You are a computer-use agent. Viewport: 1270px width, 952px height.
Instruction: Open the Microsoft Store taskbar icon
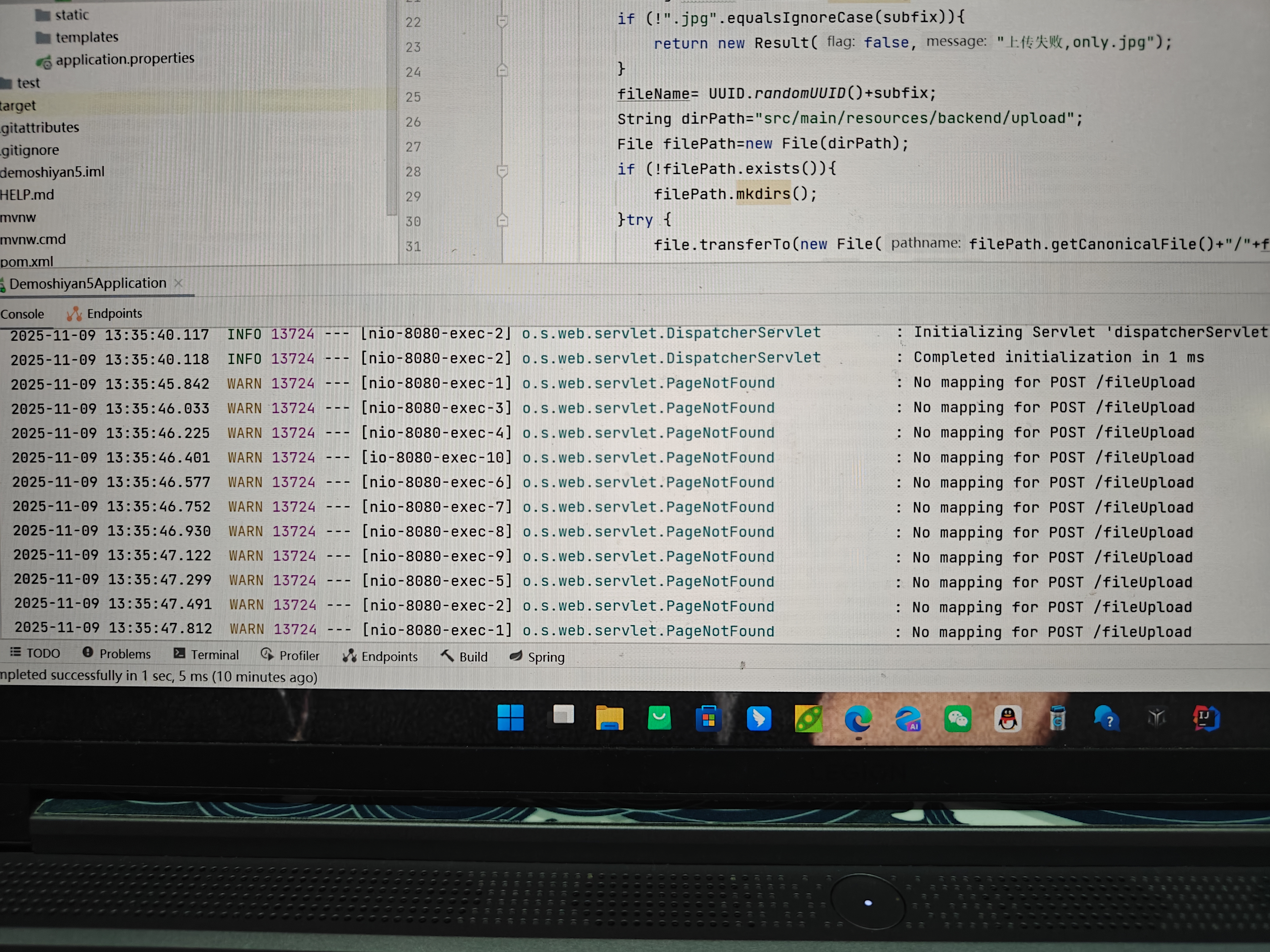[708, 718]
